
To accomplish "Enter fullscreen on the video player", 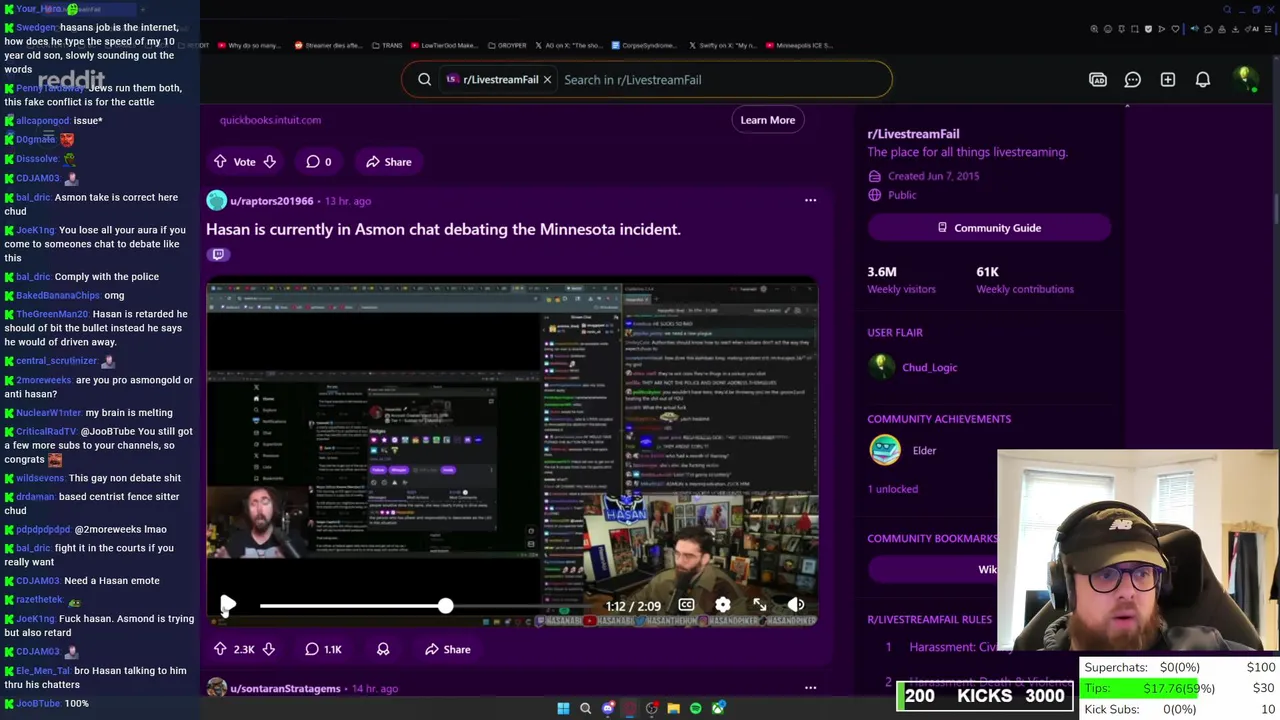I will [760, 605].
